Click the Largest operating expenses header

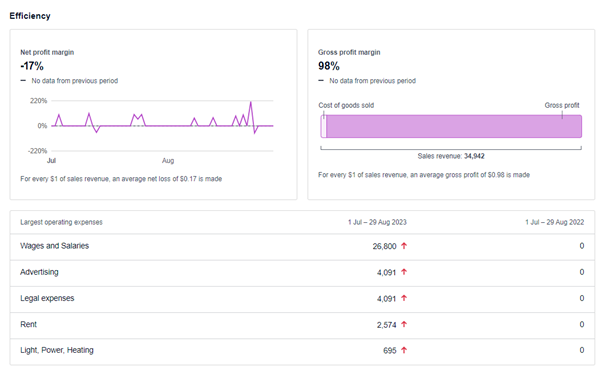coord(61,222)
